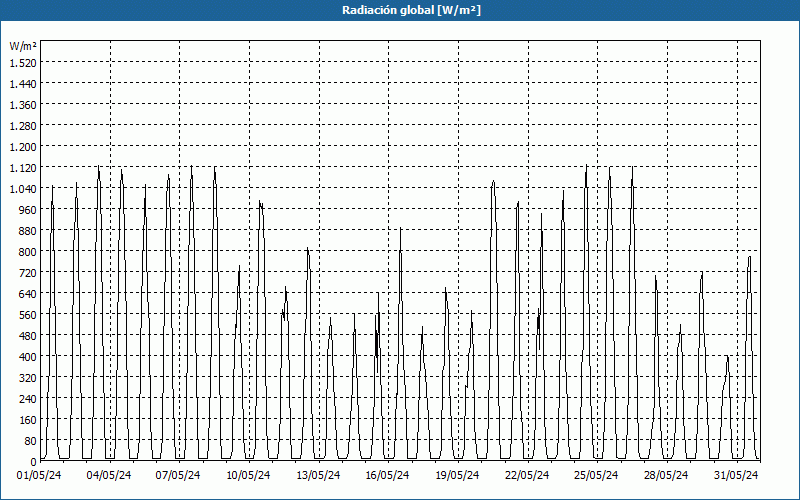Click the 25/05/24 date label
800x500 pixels.
tap(596, 475)
